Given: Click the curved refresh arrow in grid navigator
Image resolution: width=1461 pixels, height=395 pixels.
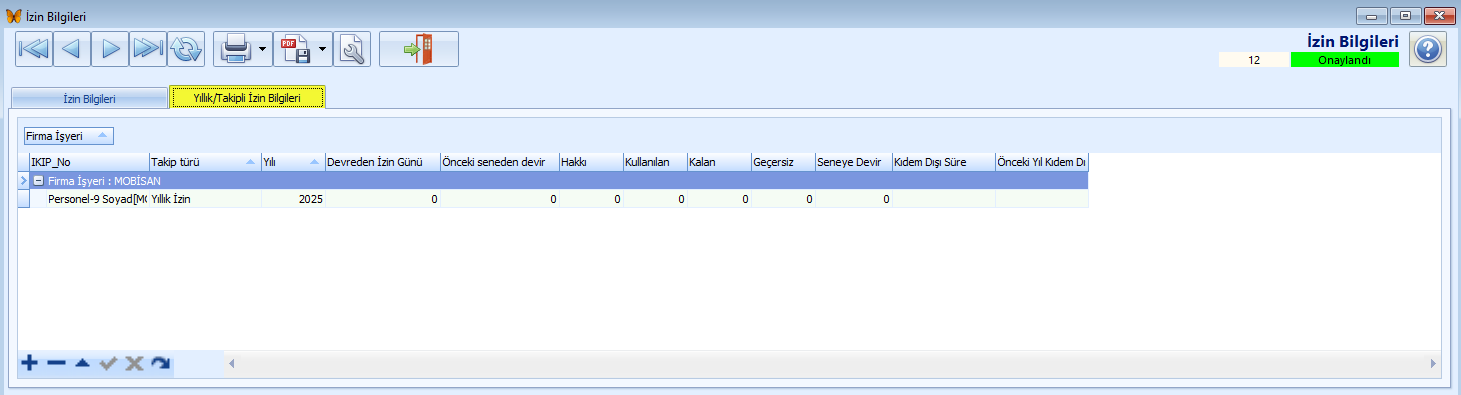Looking at the screenshot, I should click(160, 363).
